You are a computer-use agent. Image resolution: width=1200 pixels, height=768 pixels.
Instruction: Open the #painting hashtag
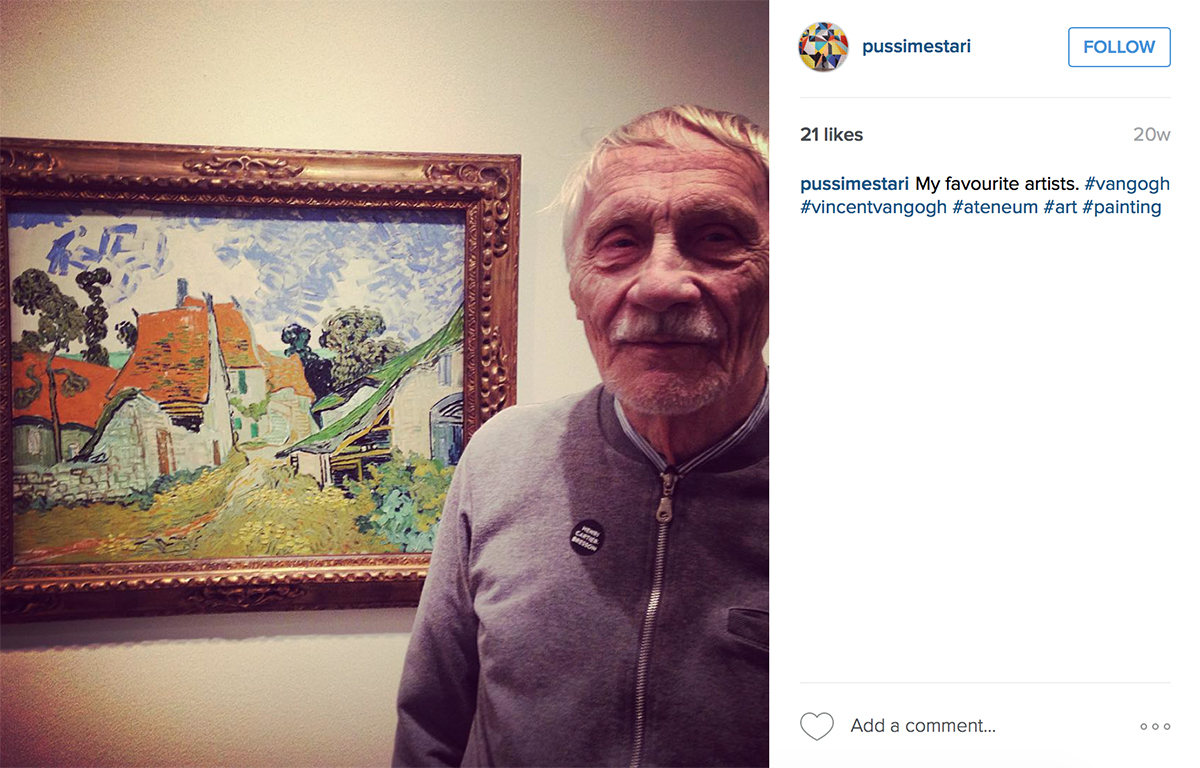[1122, 208]
